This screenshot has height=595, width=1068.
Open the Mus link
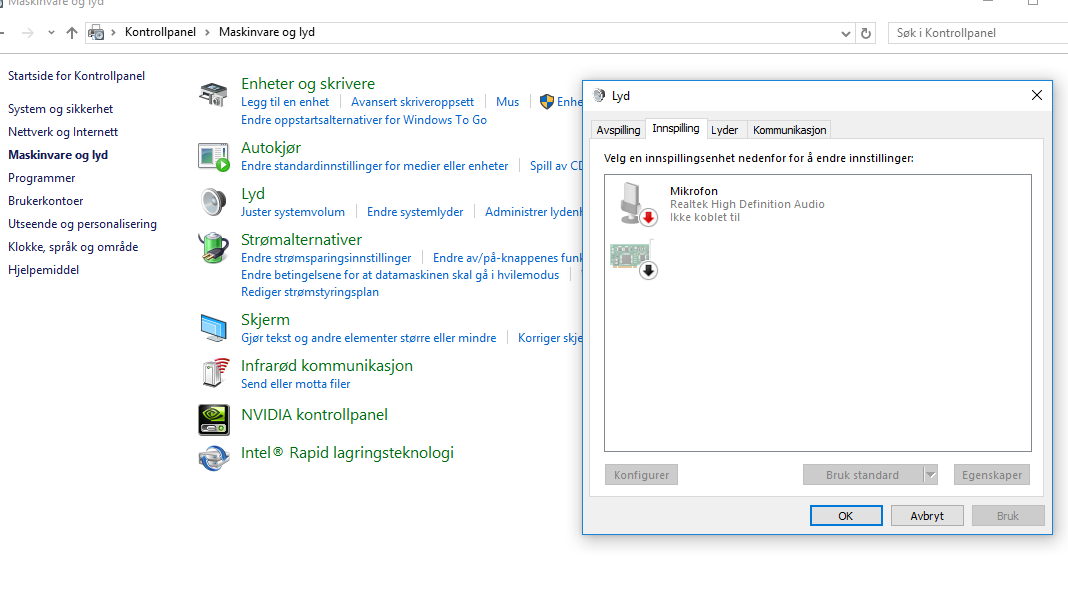coord(507,102)
